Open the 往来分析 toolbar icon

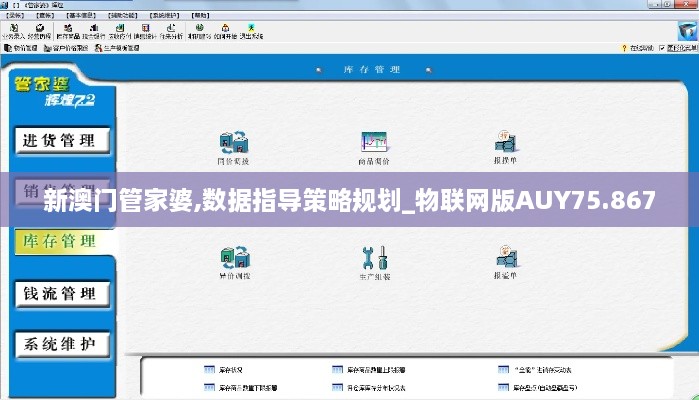point(171,32)
